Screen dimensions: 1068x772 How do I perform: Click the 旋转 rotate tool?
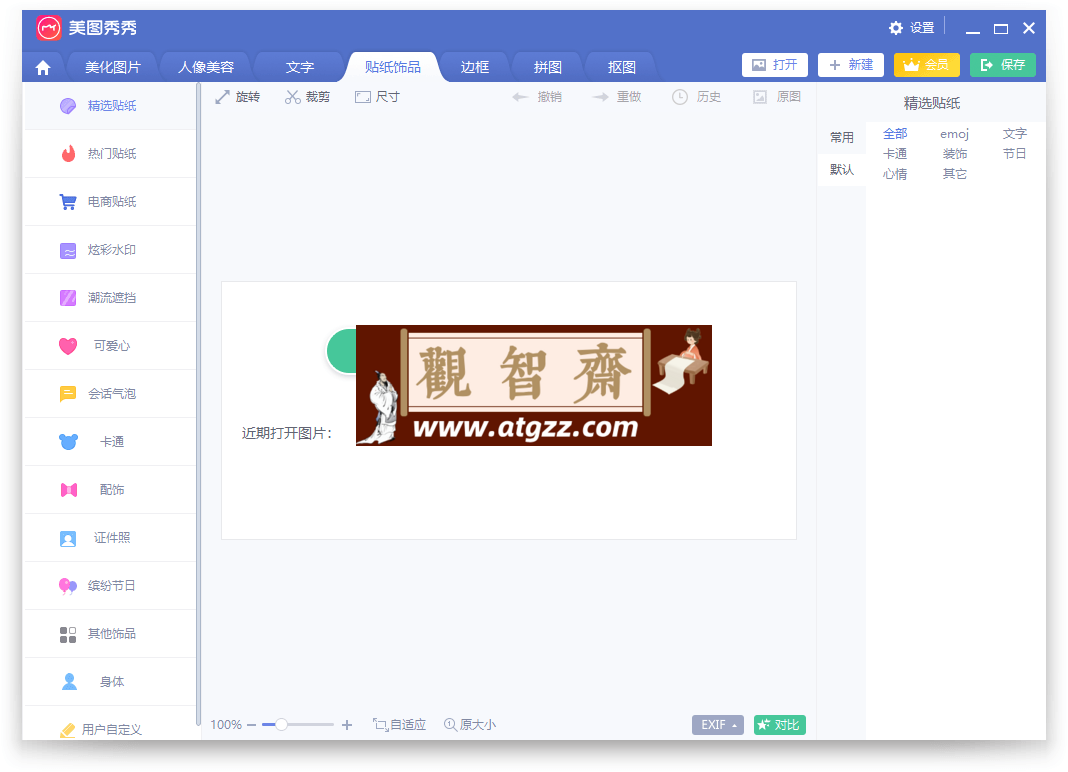click(x=238, y=97)
